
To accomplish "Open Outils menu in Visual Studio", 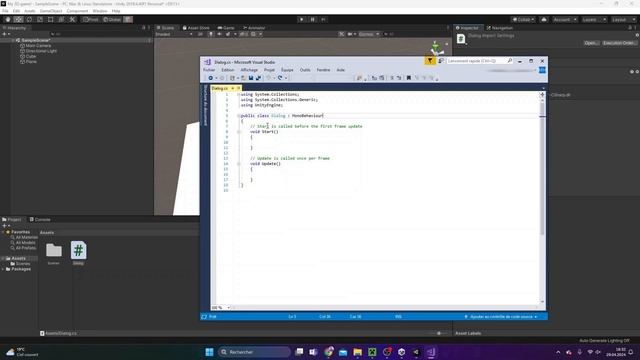I will (305, 70).
